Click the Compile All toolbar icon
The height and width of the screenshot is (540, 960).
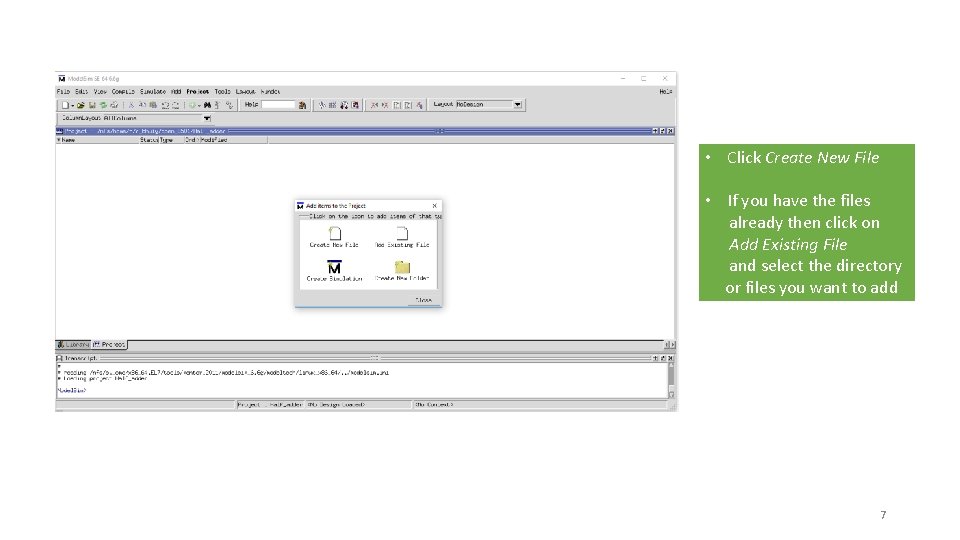coord(332,105)
